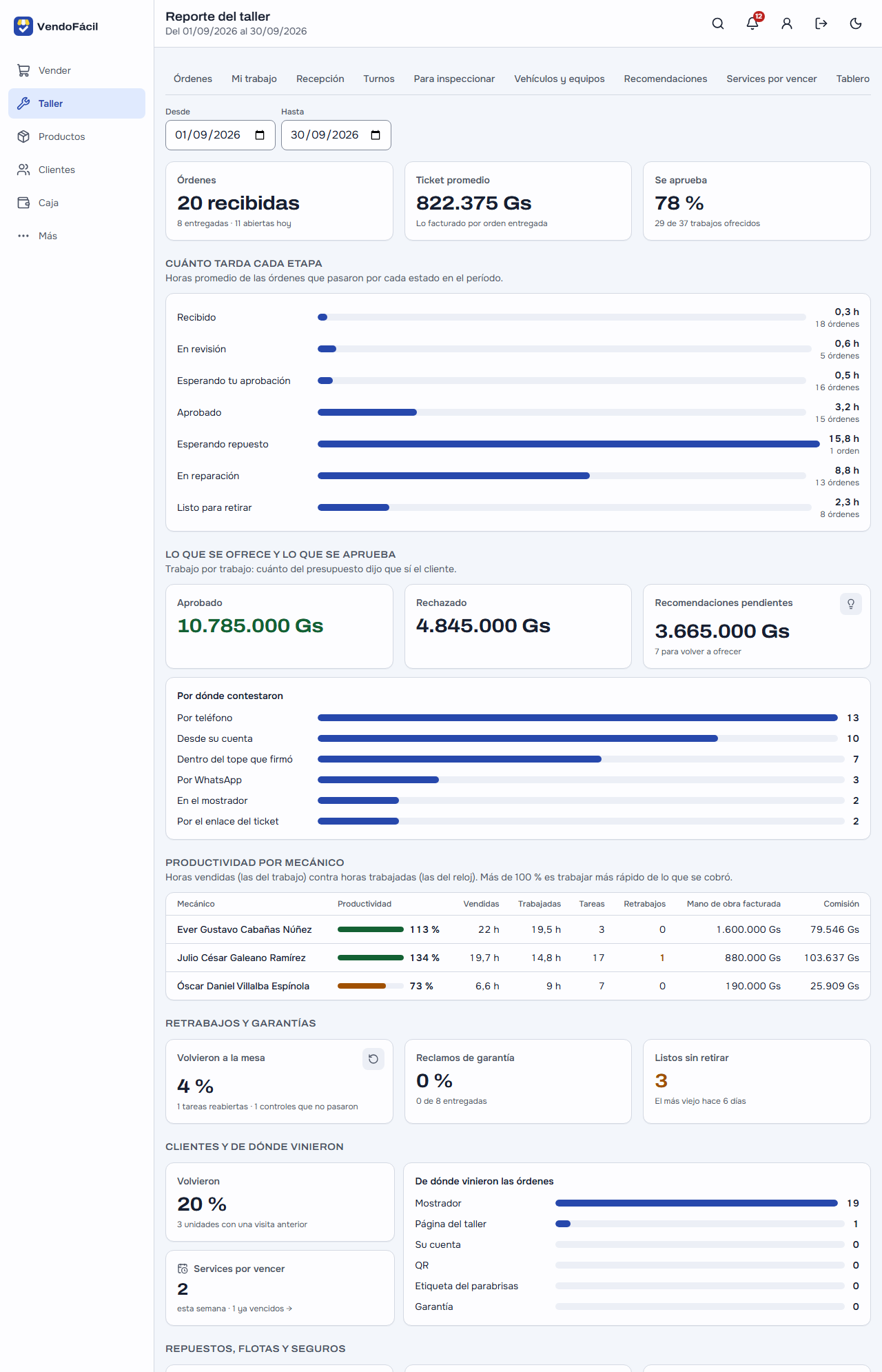Open Vehículos y equipos tab
882x1372 pixels.
coord(560,79)
